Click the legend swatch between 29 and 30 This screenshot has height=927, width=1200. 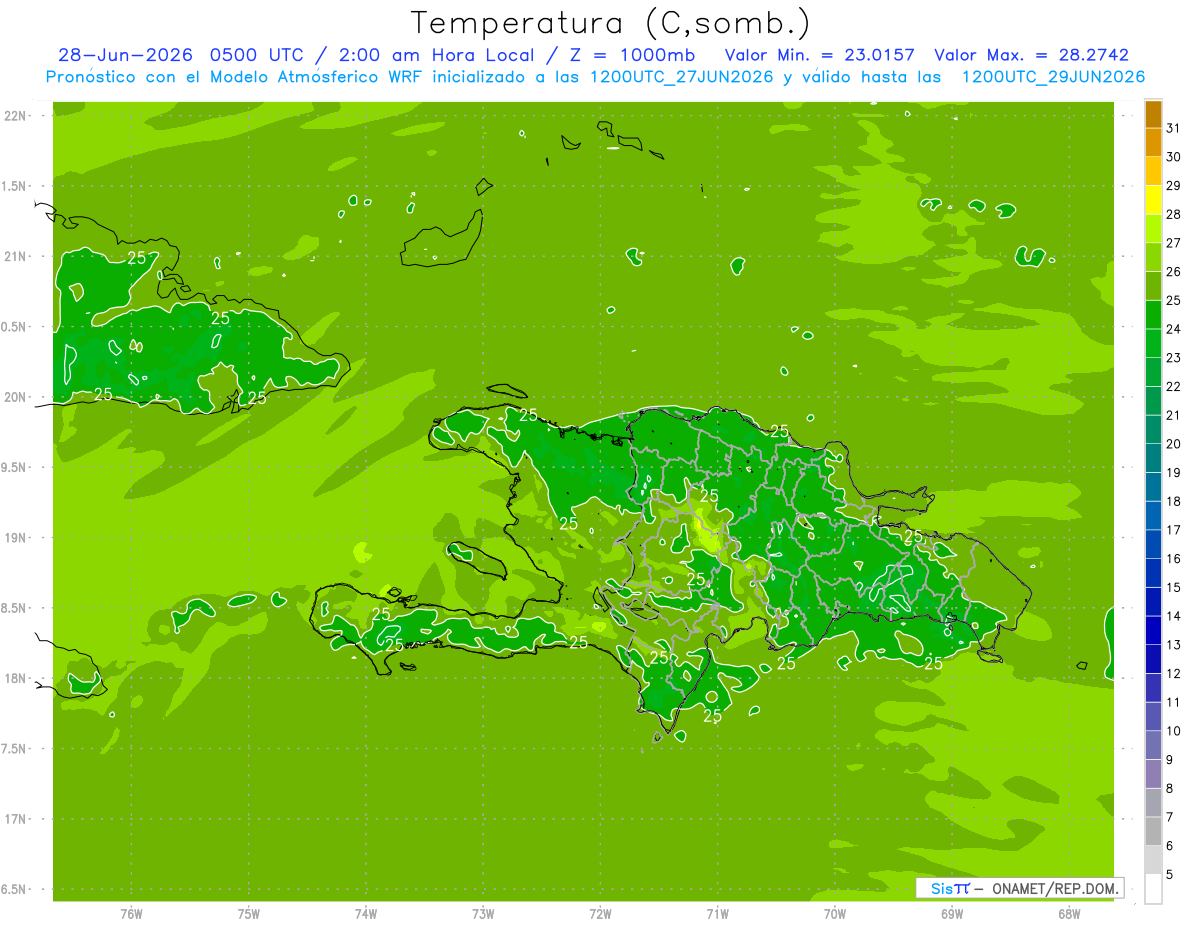click(x=1153, y=171)
